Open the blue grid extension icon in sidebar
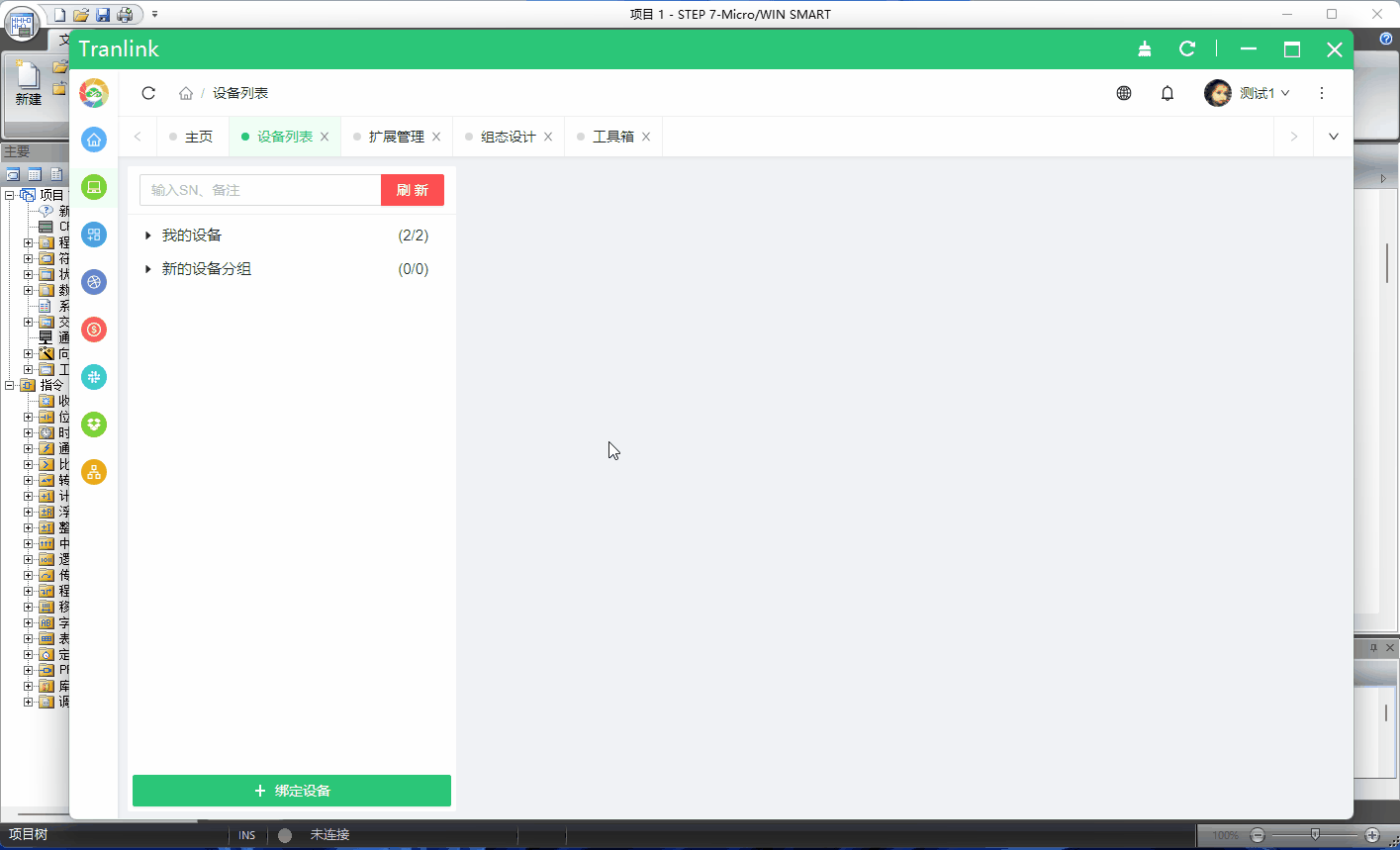This screenshot has height=850, width=1400. 94,235
